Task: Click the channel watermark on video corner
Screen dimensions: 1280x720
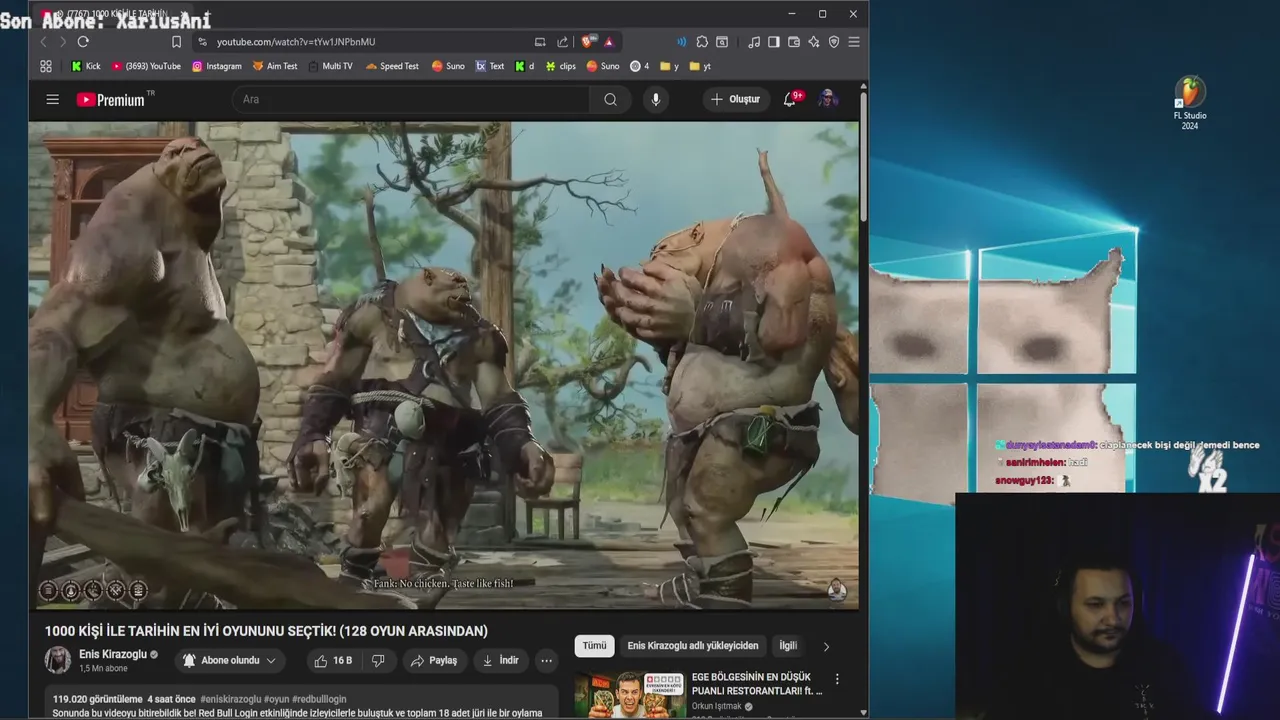Action: [837, 590]
